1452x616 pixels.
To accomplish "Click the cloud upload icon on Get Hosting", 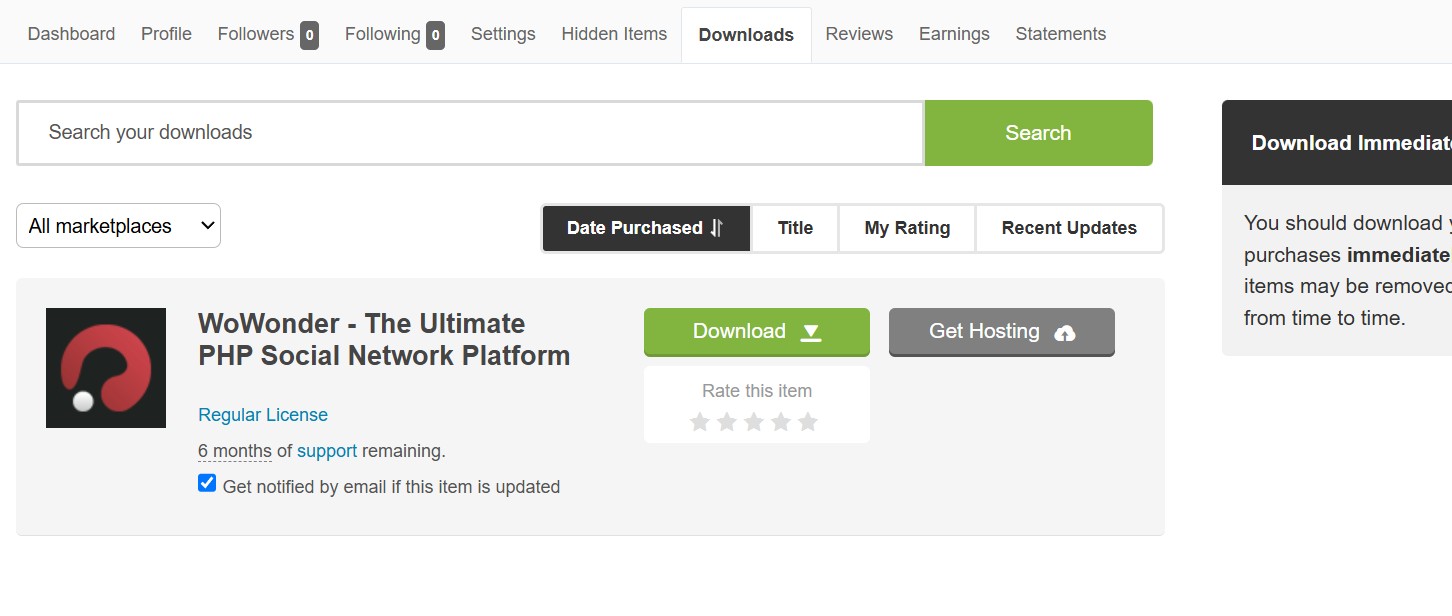I will 1065,333.
